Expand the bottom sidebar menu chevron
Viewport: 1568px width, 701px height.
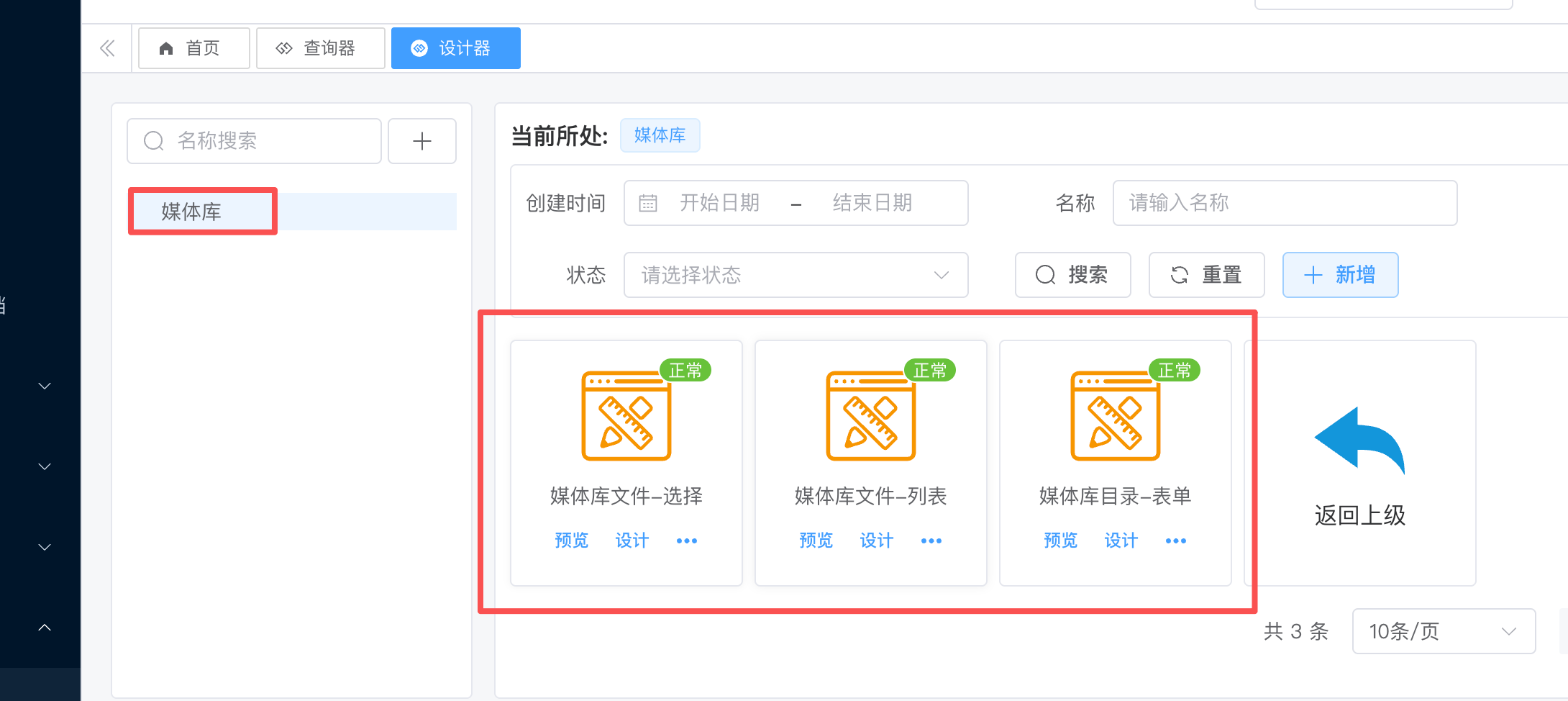click(45, 628)
